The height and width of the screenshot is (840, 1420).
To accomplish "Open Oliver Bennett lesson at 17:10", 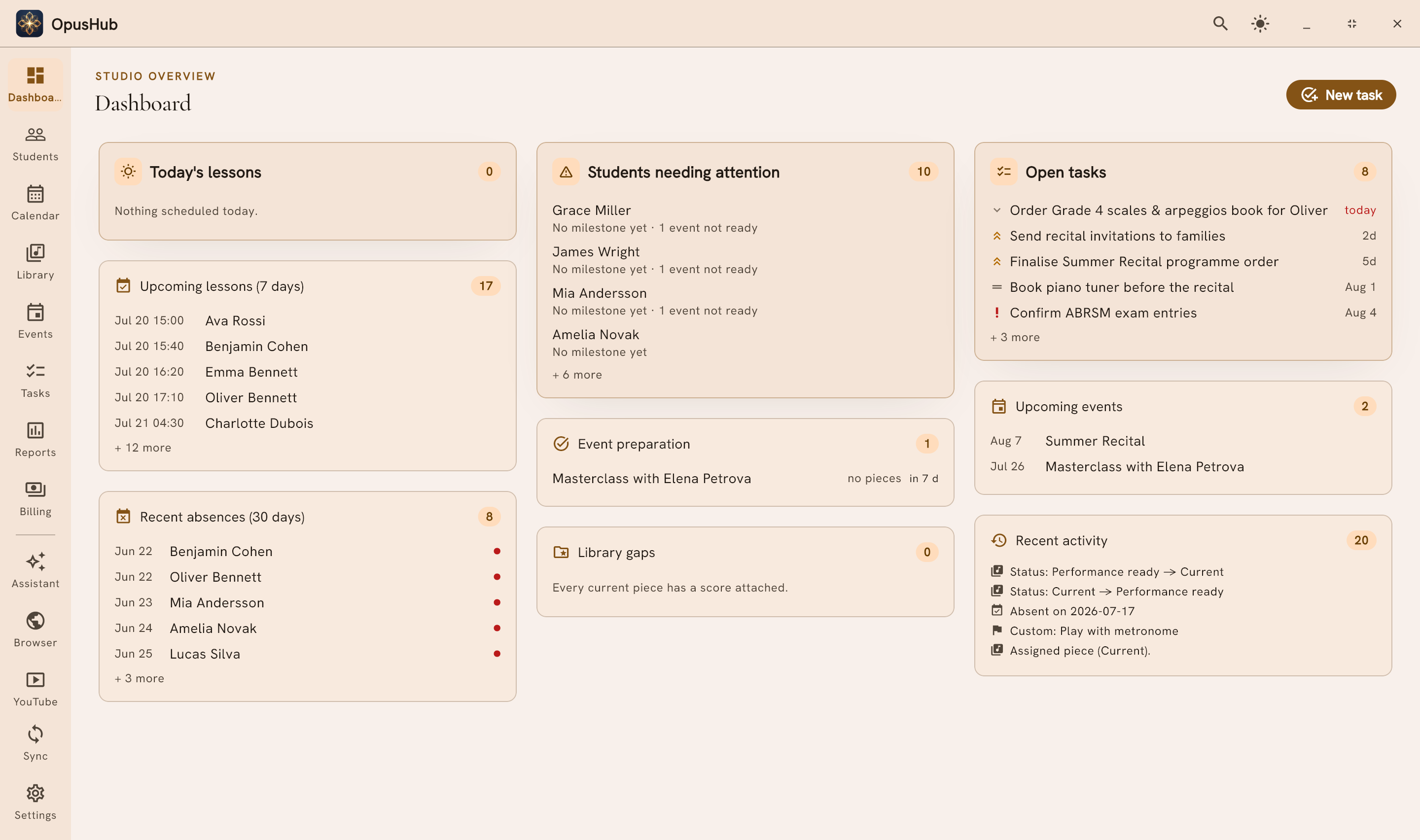I will [307, 397].
